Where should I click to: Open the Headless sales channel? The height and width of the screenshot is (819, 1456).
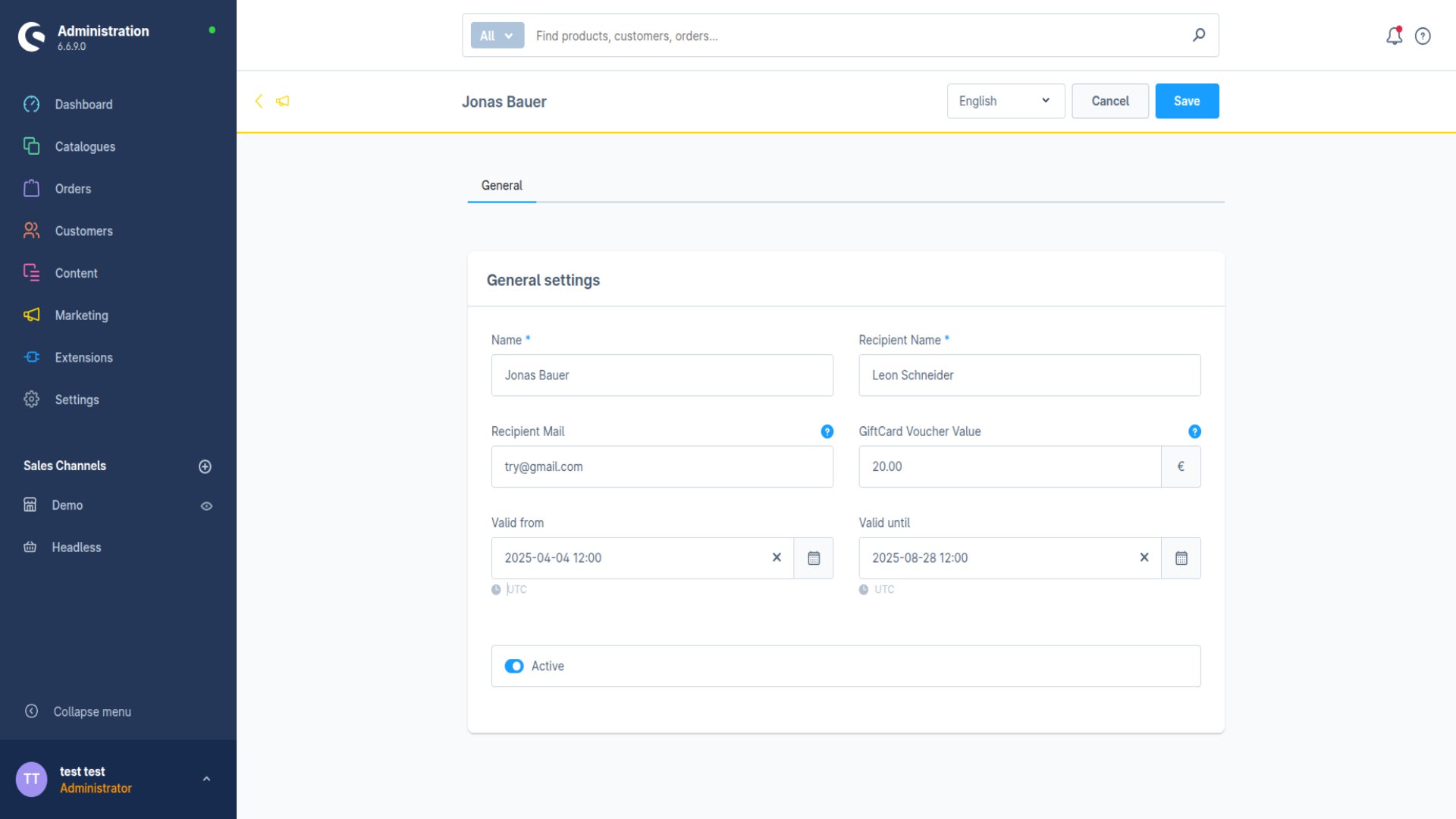77,548
